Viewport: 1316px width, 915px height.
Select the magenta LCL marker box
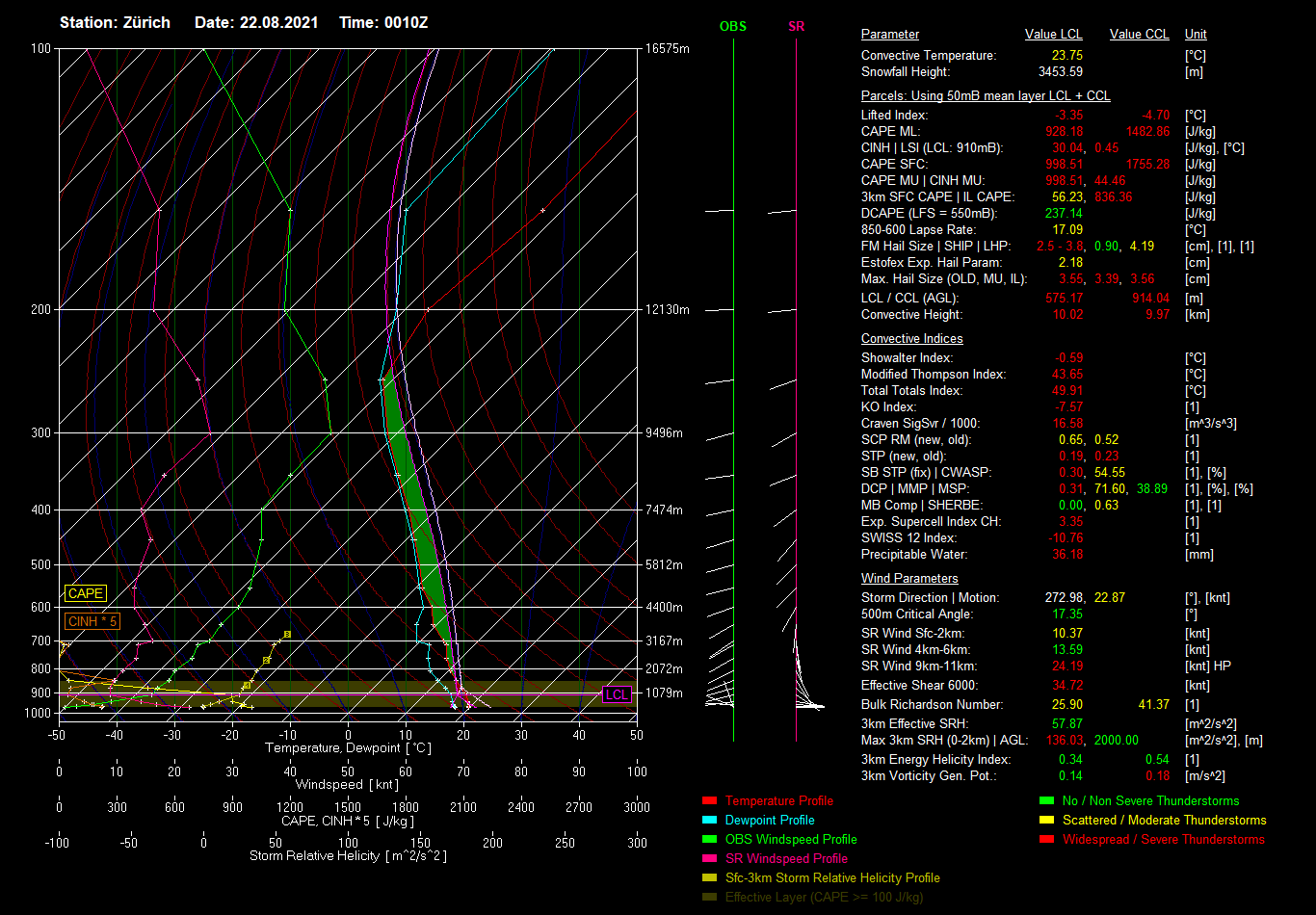pos(617,694)
